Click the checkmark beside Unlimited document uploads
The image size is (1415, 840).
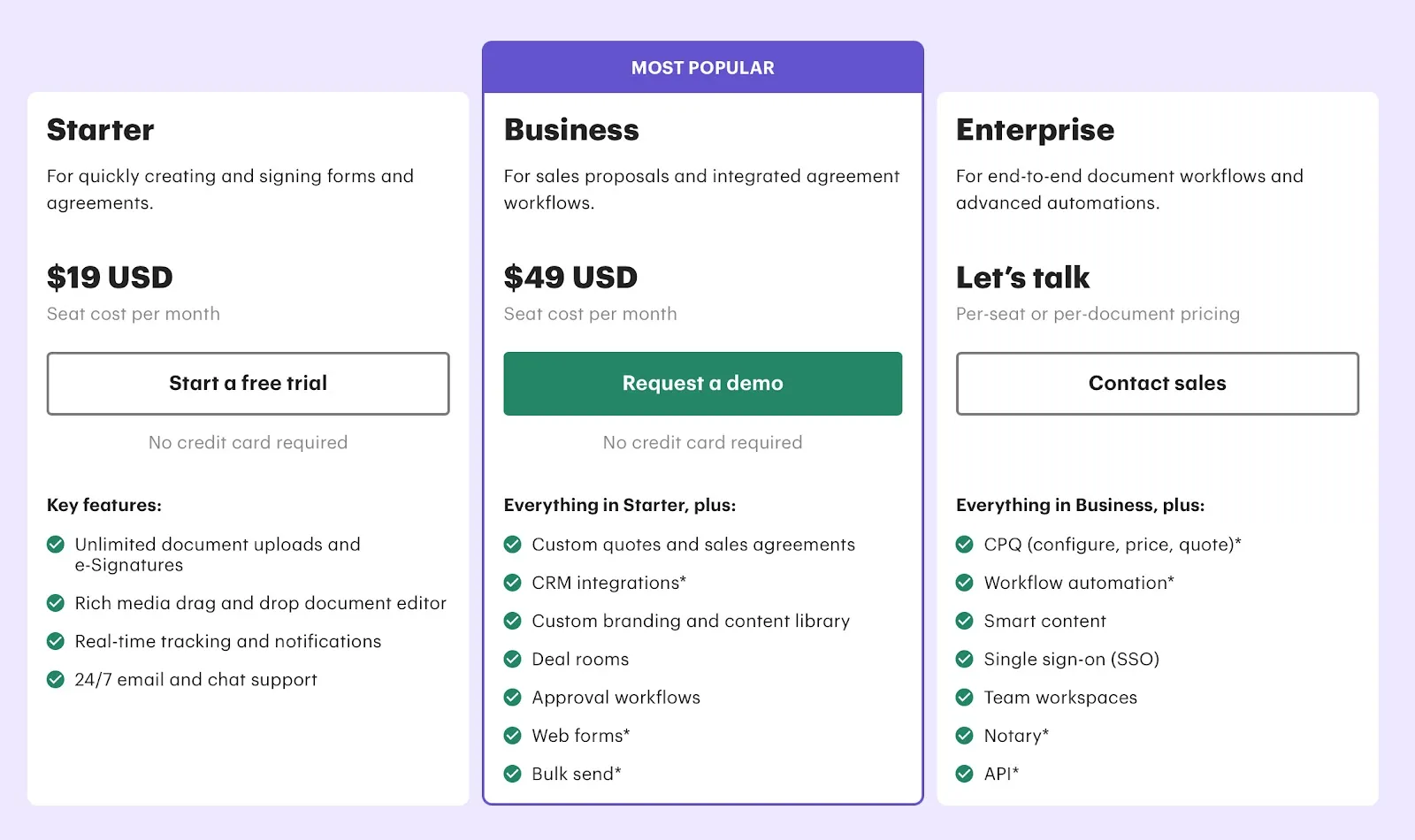click(54, 545)
